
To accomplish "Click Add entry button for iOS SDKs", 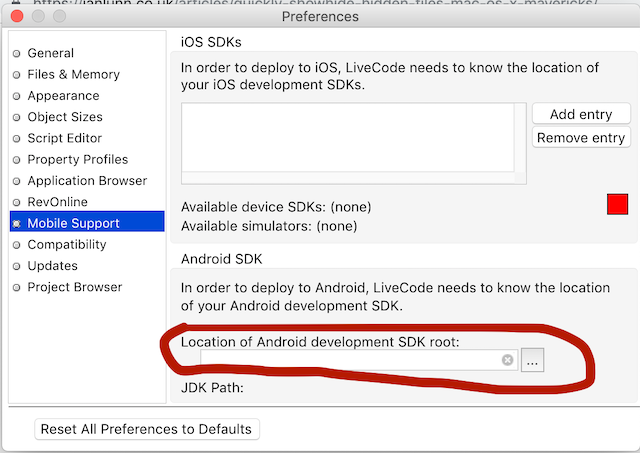I will click(x=581, y=114).
